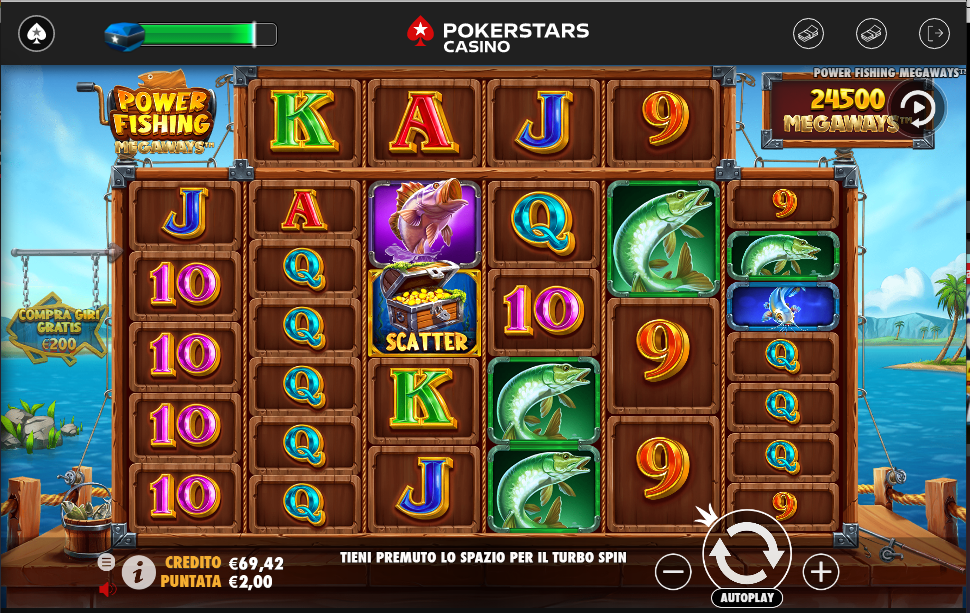Open the second cashier money icon
Screen dimensions: 970x613
coord(871,33)
